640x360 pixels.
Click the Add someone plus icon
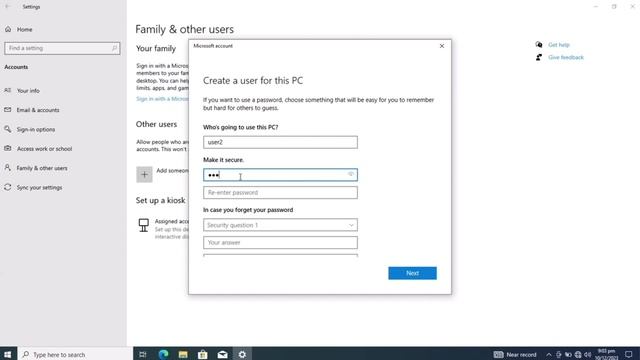tap(144, 175)
